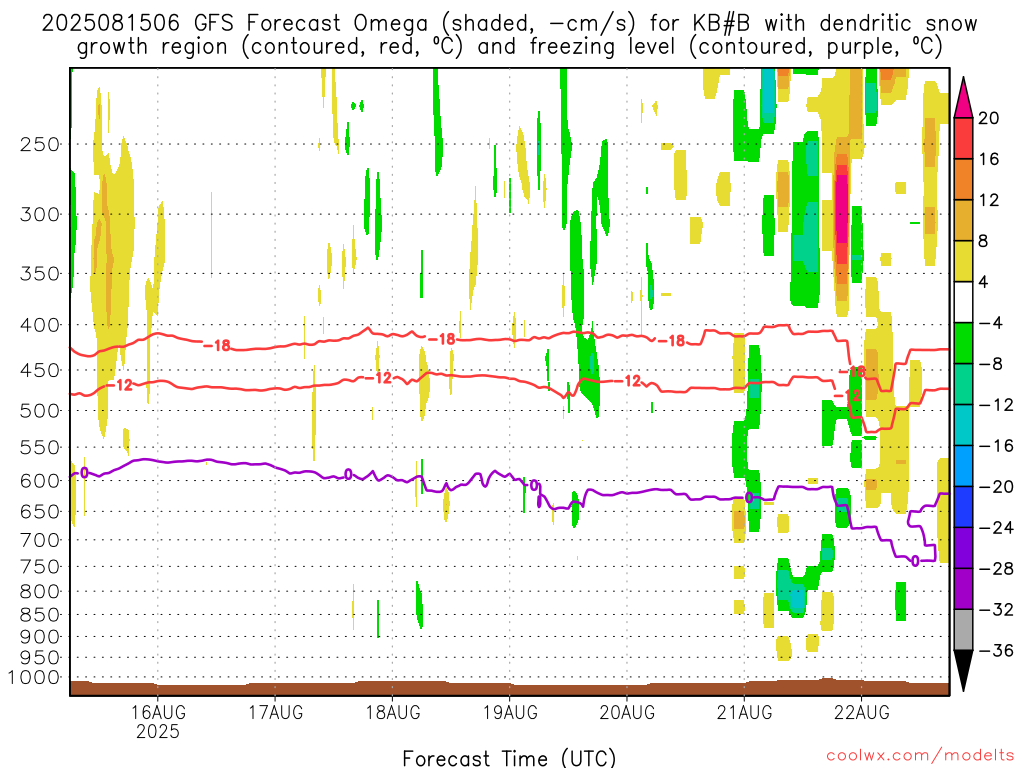Click the colorbar value label -36
Image resolution: width=1024 pixels, height=768 pixels.
point(996,650)
